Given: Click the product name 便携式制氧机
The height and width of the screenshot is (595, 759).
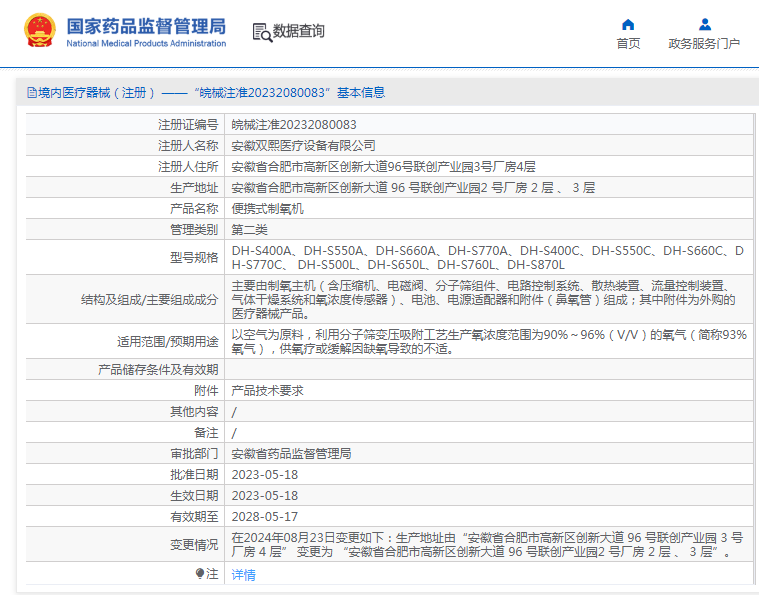Looking at the screenshot, I should pos(267,209).
